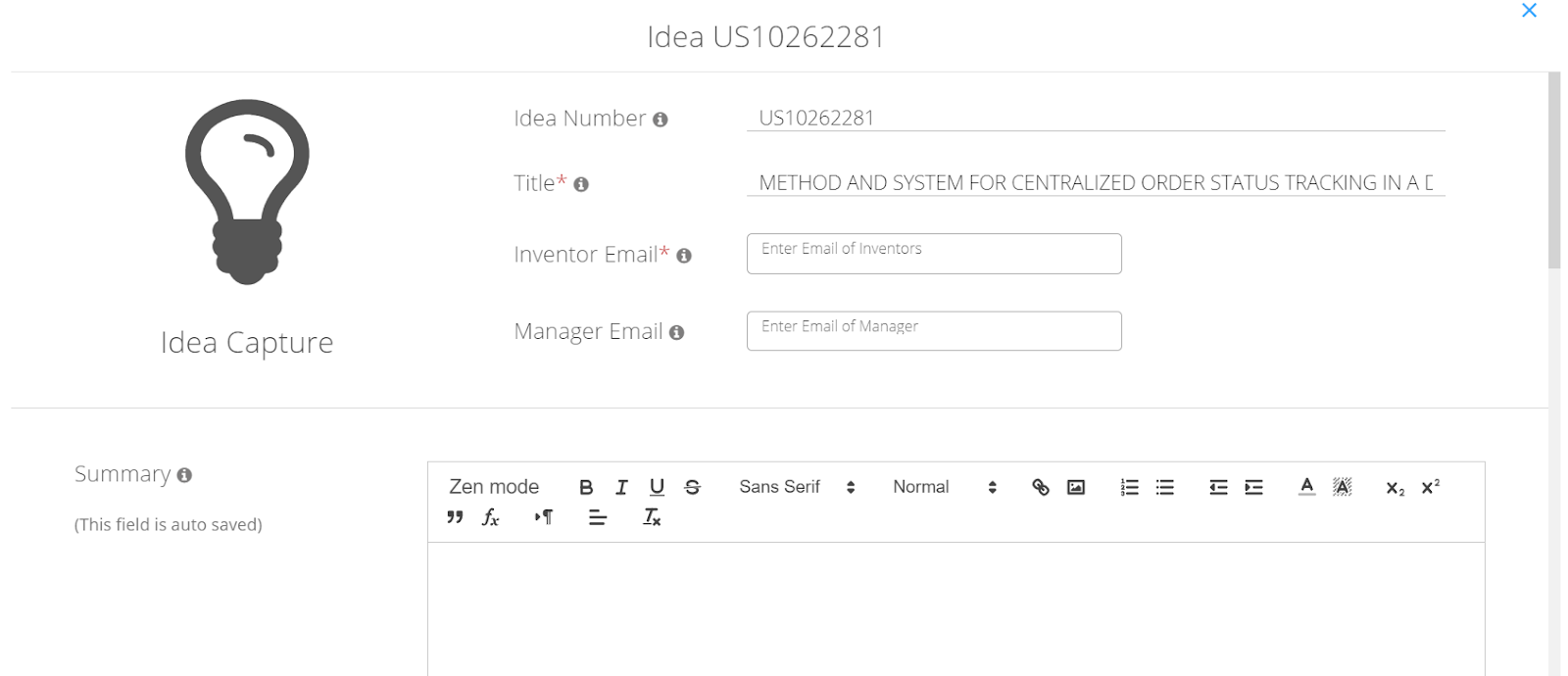Viewport: 1568px width, 676px height.
Task: Insert a blockquote with quote icon
Action: (x=455, y=517)
